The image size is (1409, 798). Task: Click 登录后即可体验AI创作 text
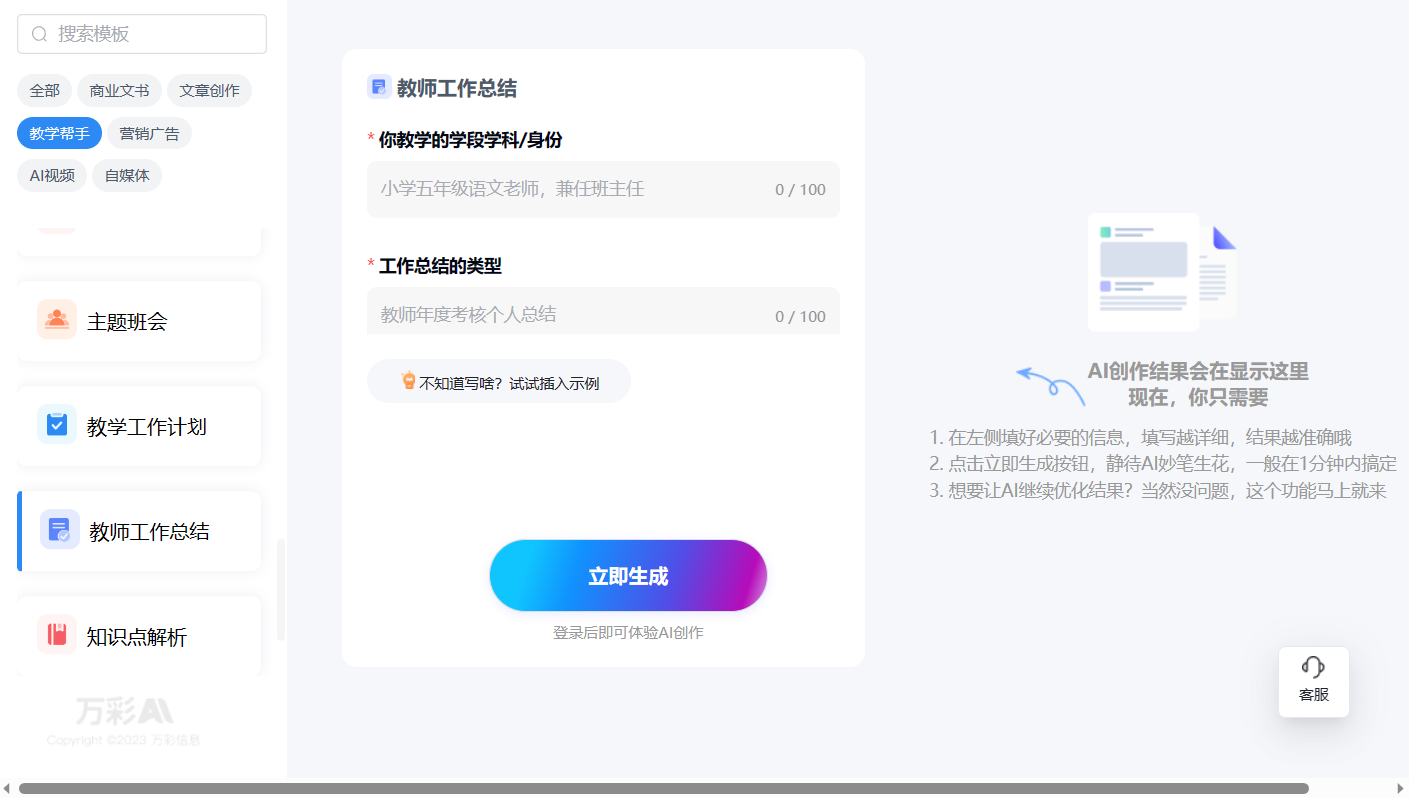click(628, 633)
